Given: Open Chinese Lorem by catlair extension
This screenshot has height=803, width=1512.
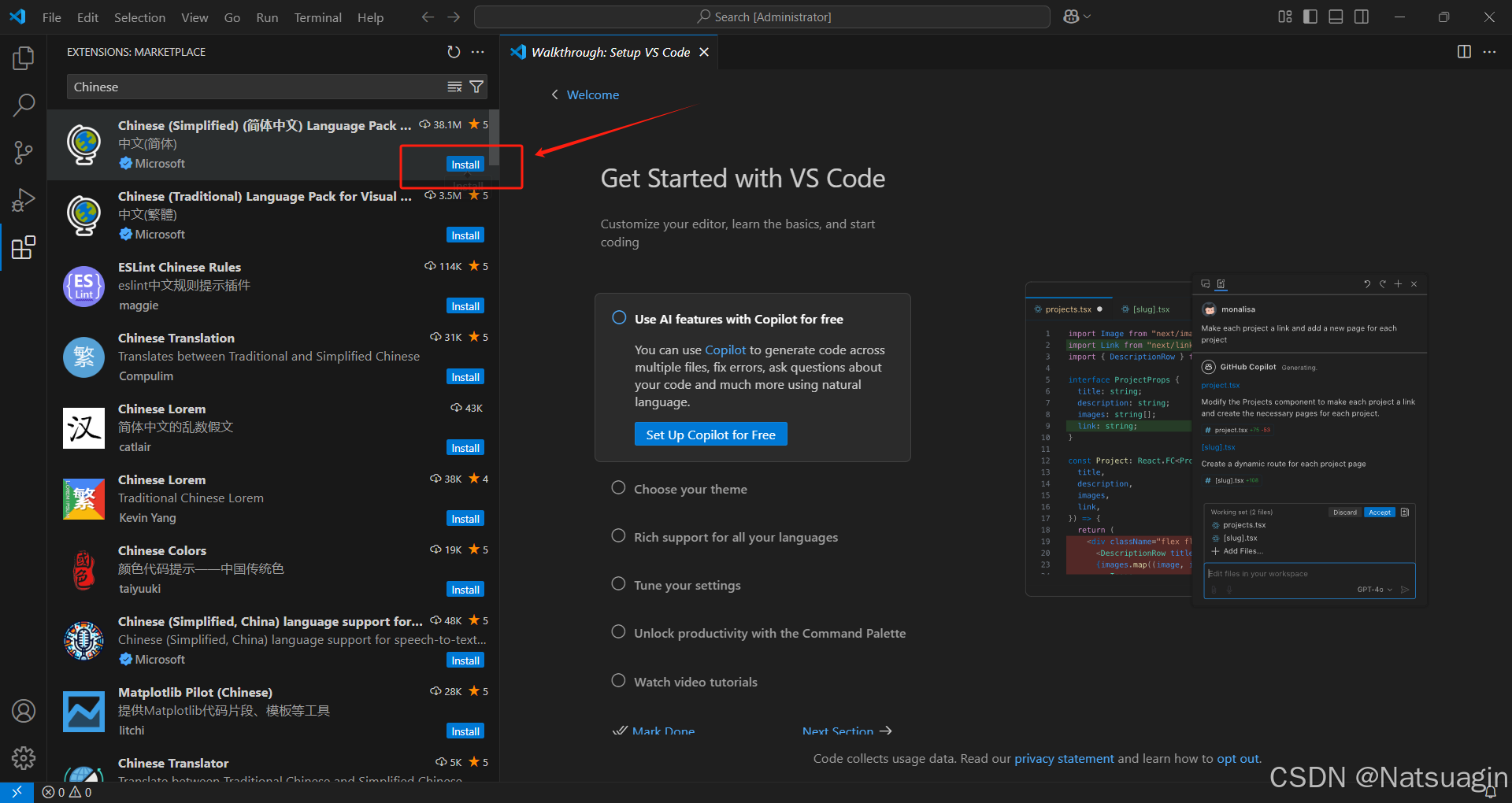Looking at the screenshot, I should click(x=273, y=428).
